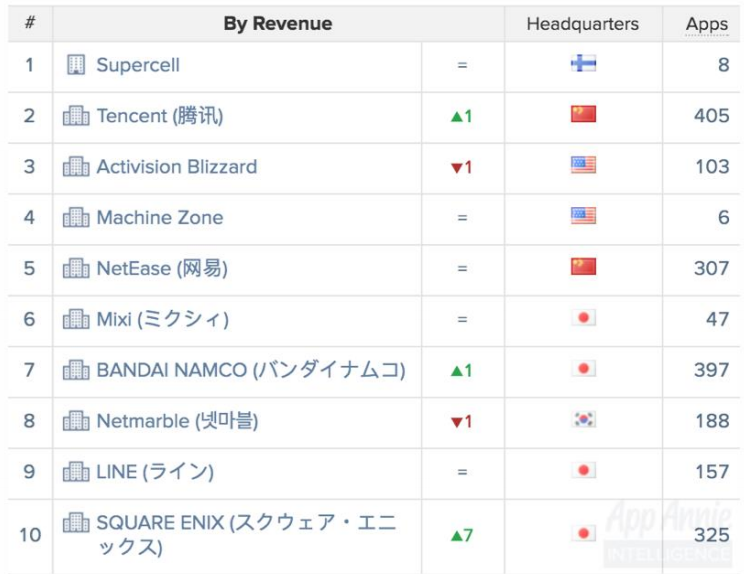Viewport: 744px width, 574px height.
Task: Click the US flag for Activision Blizzard
Action: (x=583, y=166)
